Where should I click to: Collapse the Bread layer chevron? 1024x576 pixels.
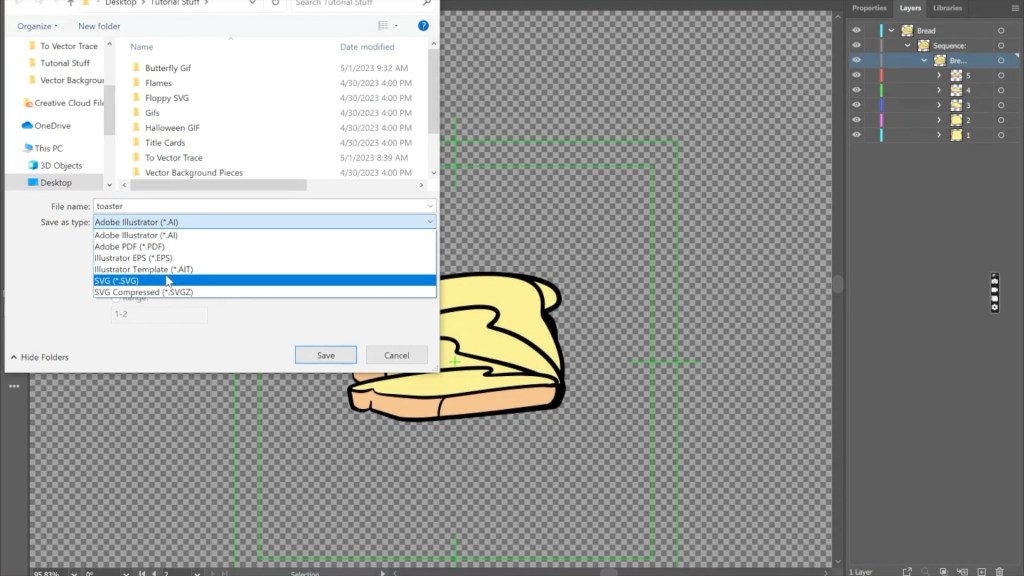(891, 31)
